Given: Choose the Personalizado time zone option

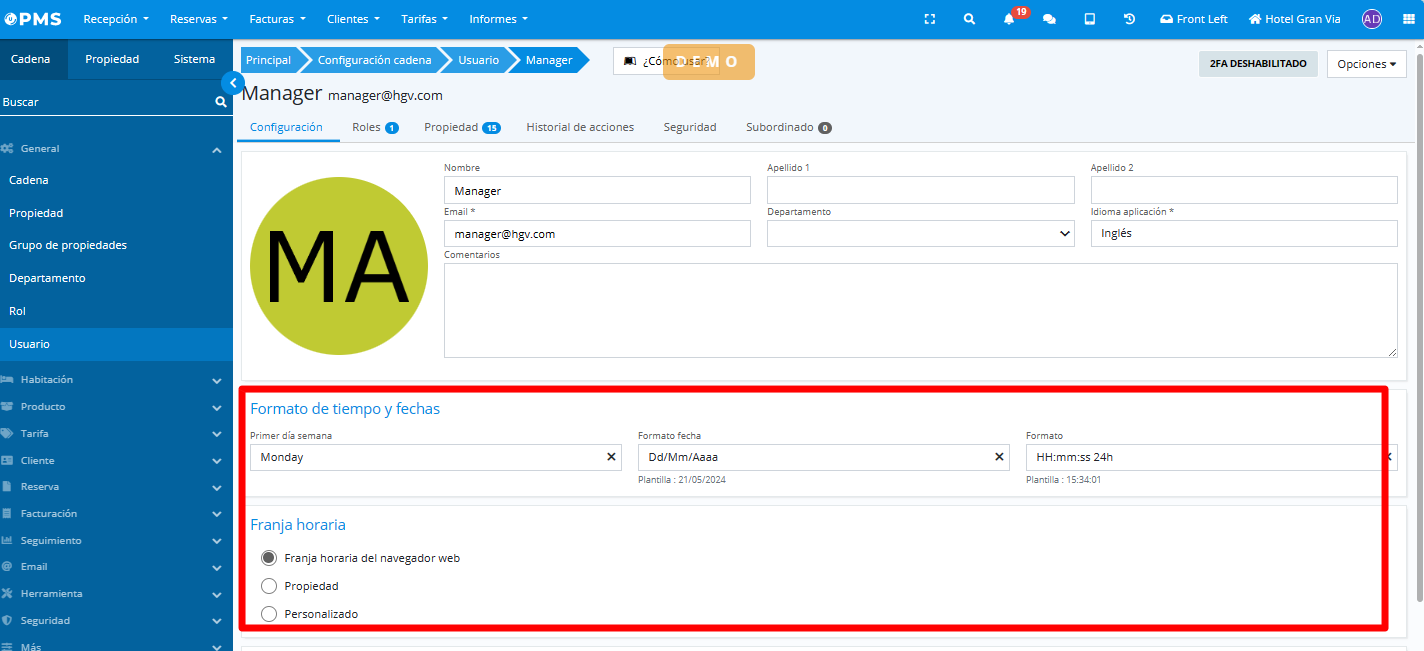Looking at the screenshot, I should click(269, 614).
